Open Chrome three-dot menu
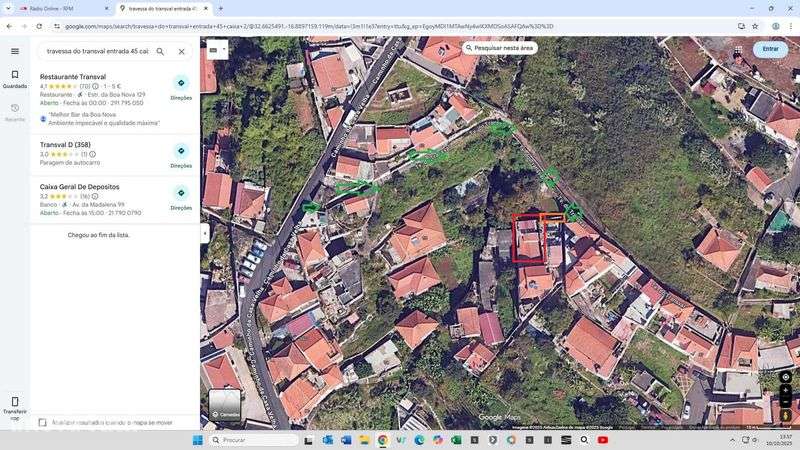Image resolution: width=800 pixels, height=450 pixels. click(x=791, y=26)
